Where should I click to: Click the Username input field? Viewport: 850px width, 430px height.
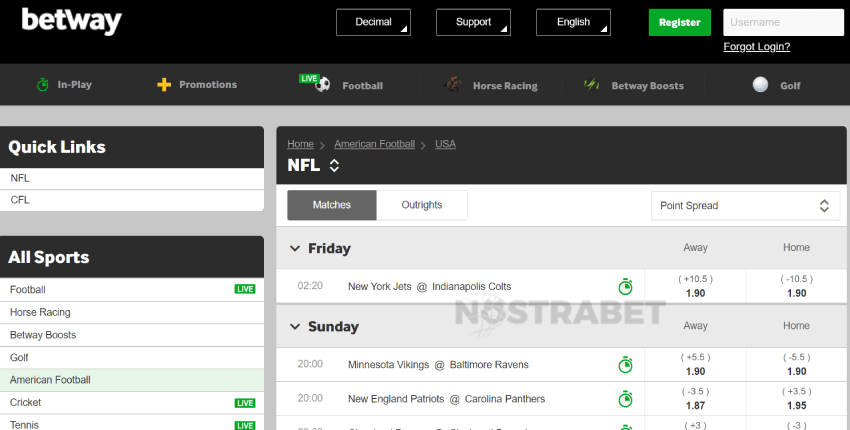tap(783, 22)
